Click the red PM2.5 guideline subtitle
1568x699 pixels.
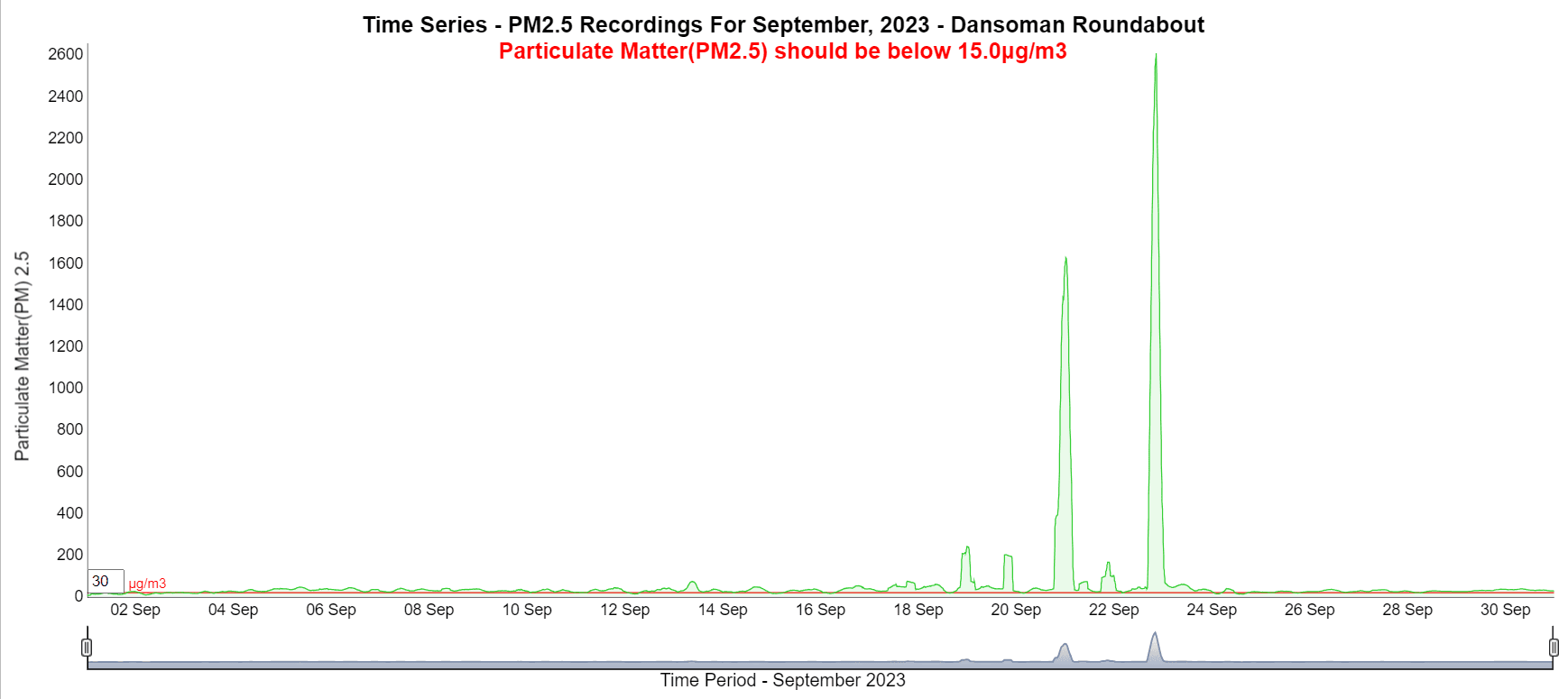pyautogui.click(x=783, y=51)
